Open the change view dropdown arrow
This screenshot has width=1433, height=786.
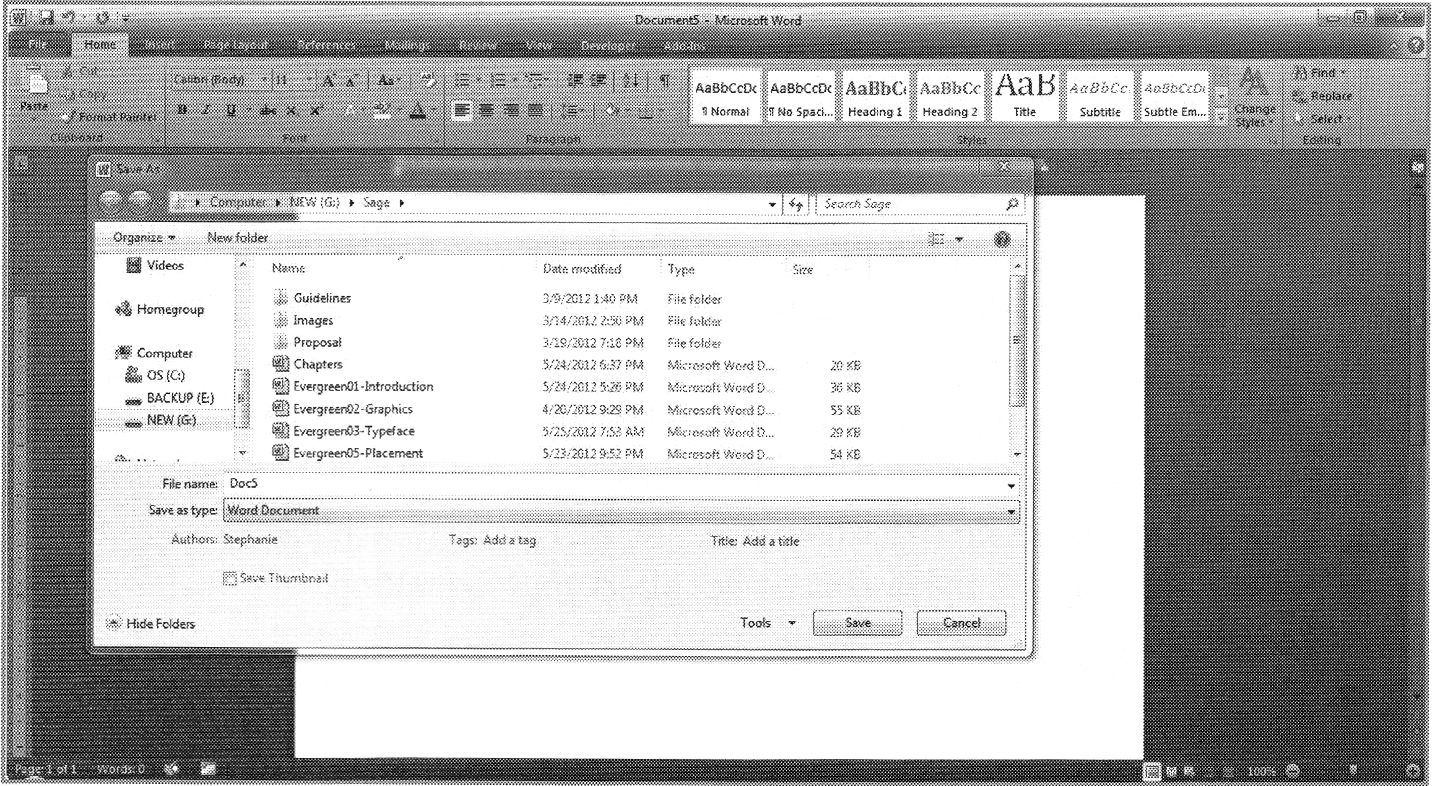pyautogui.click(x=961, y=238)
